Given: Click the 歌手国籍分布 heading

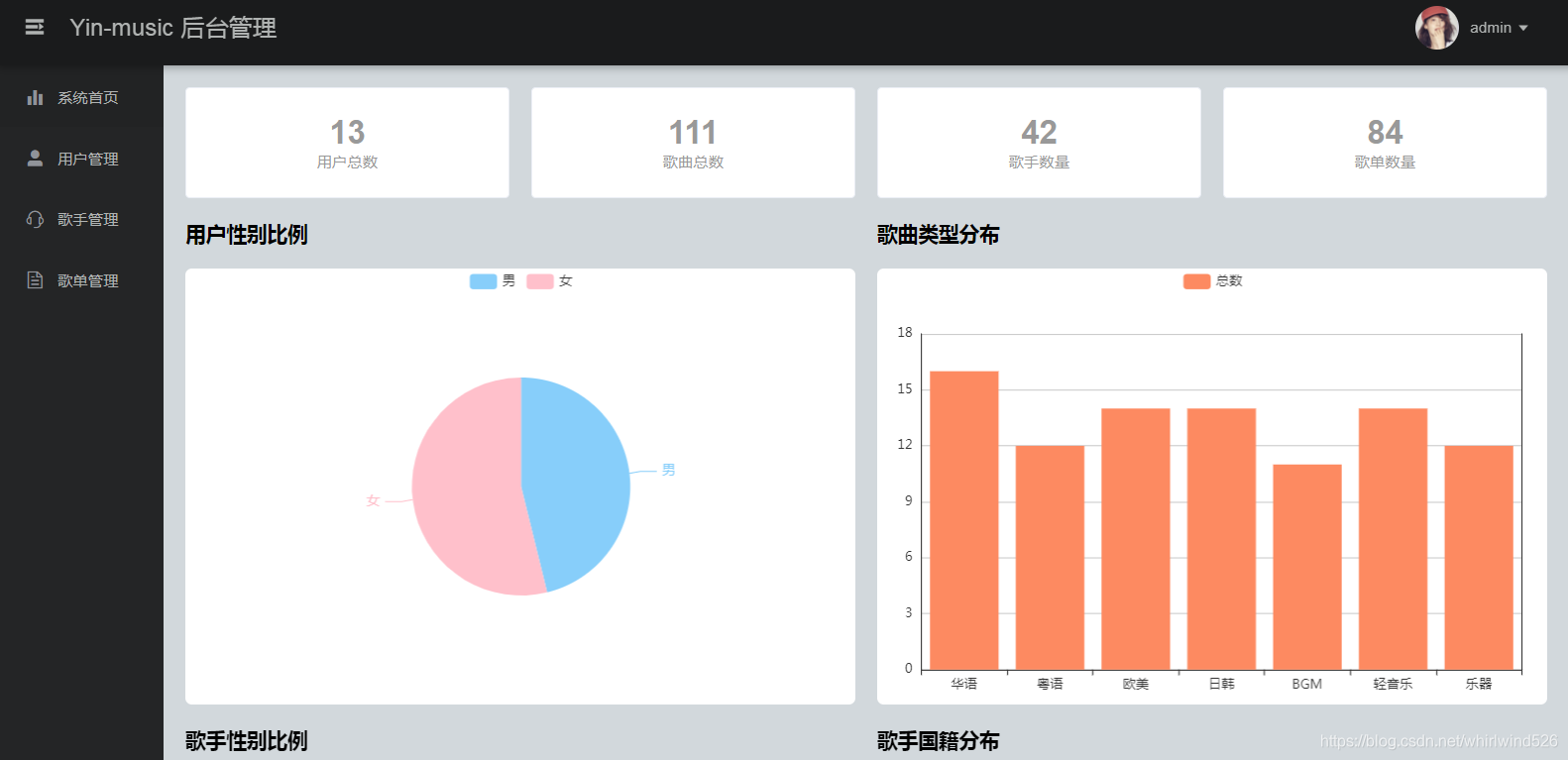Looking at the screenshot, I should (939, 741).
